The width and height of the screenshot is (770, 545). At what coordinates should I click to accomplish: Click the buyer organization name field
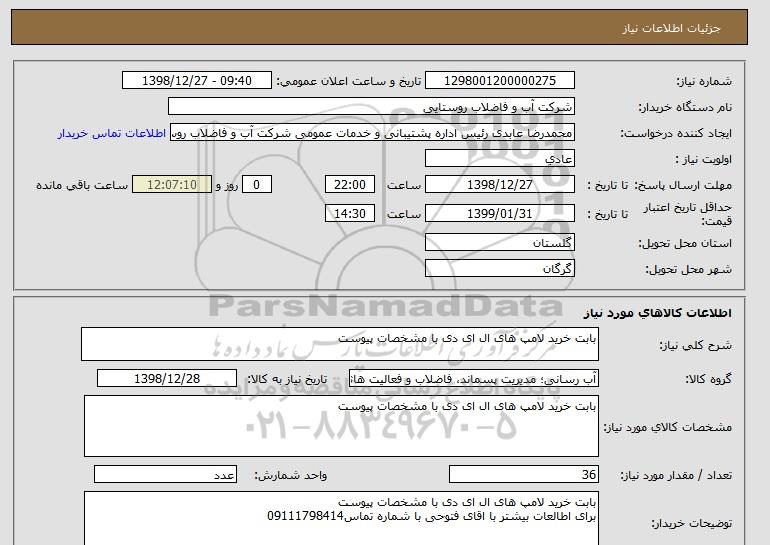pyautogui.click(x=371, y=107)
